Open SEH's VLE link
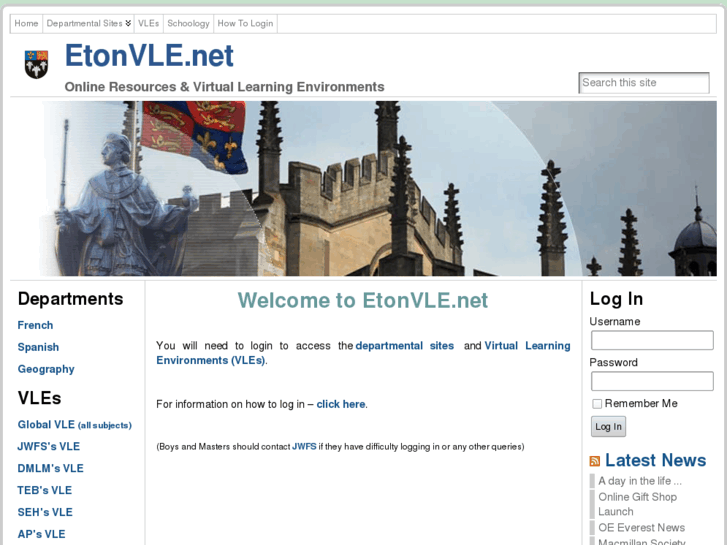Viewport: 727px width, 545px height. 45,513
